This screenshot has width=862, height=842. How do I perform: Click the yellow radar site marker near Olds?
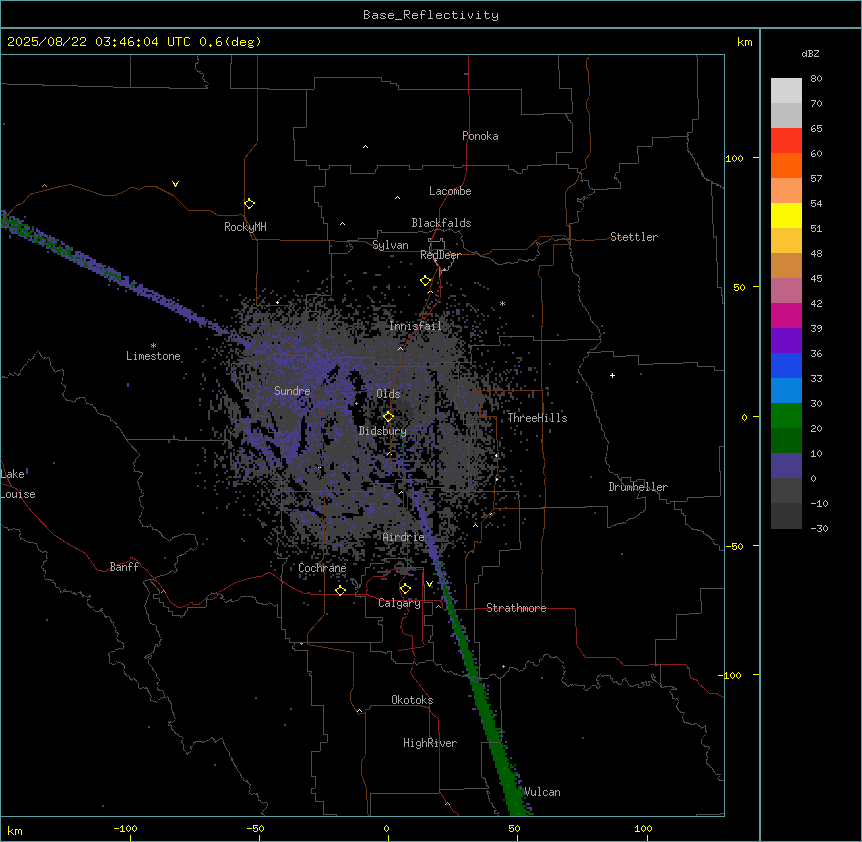click(x=388, y=417)
